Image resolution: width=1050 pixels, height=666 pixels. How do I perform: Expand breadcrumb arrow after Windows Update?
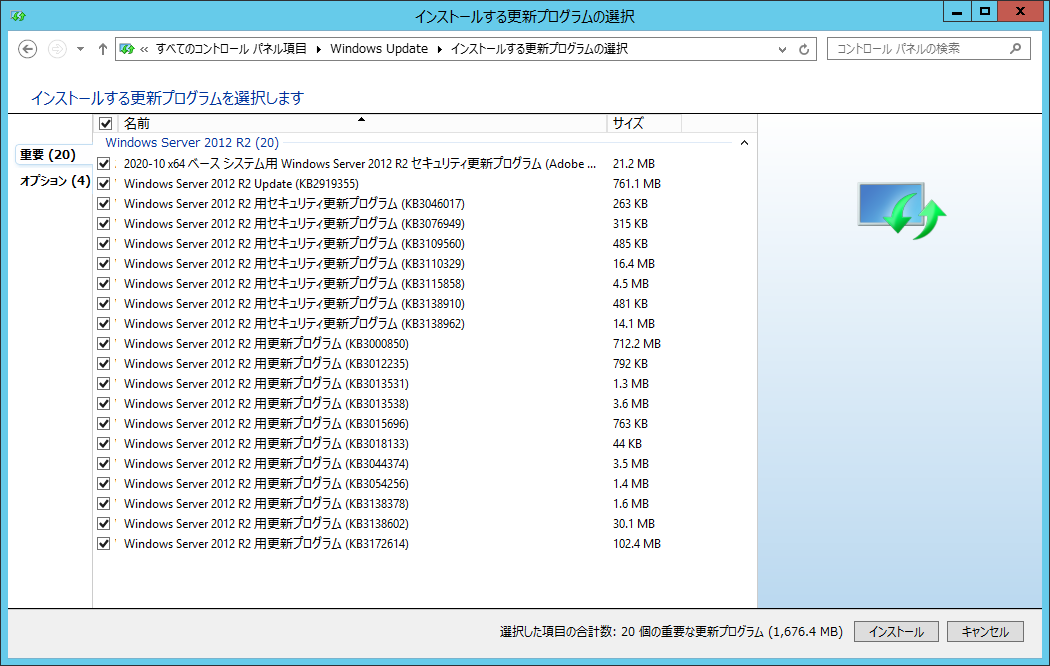pyautogui.click(x=440, y=49)
